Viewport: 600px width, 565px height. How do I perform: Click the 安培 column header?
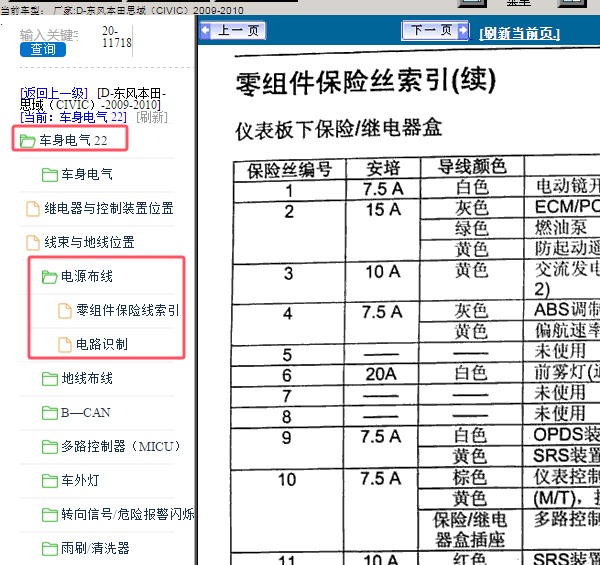point(383,169)
